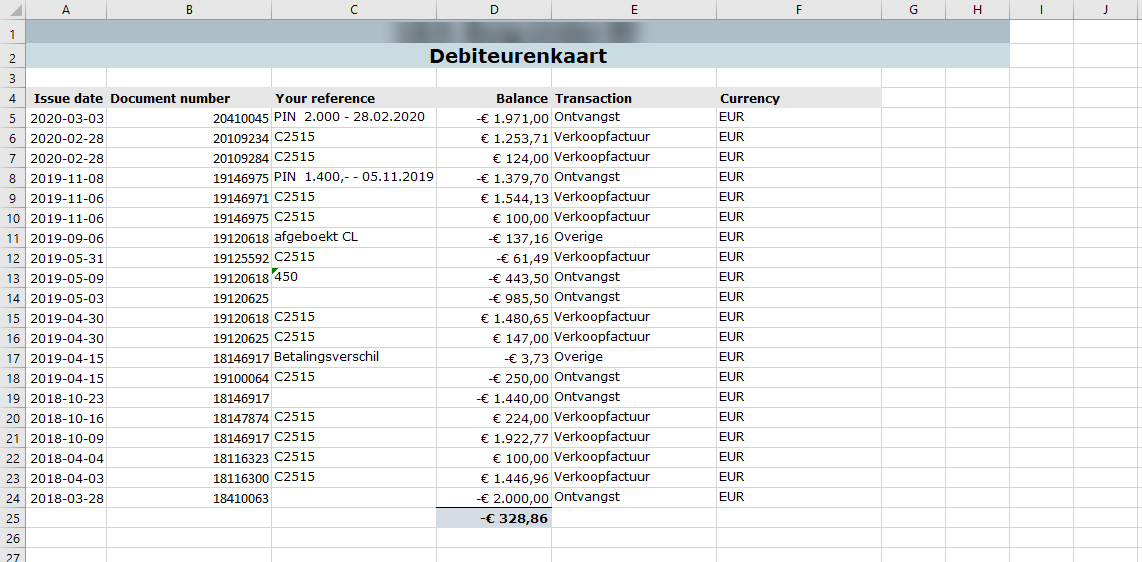Select column E header
This screenshot has height=562, width=1142.
pyautogui.click(x=634, y=9)
